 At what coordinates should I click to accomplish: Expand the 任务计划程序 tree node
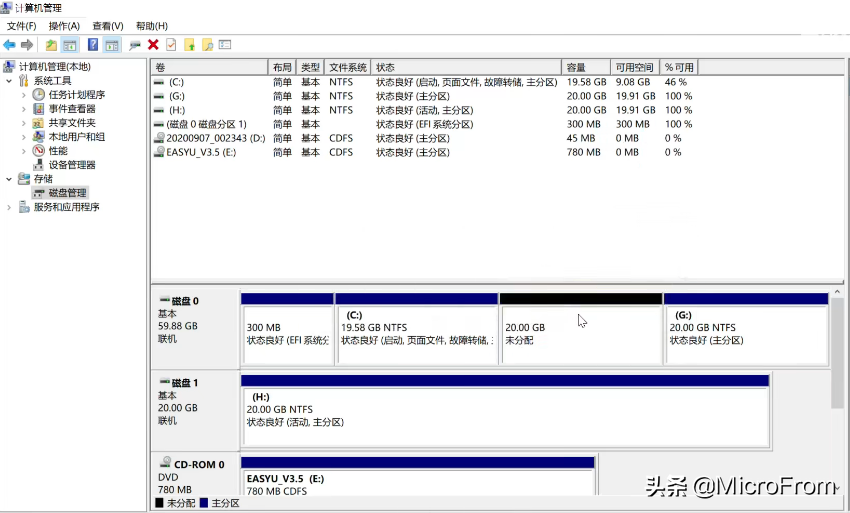click(24, 95)
